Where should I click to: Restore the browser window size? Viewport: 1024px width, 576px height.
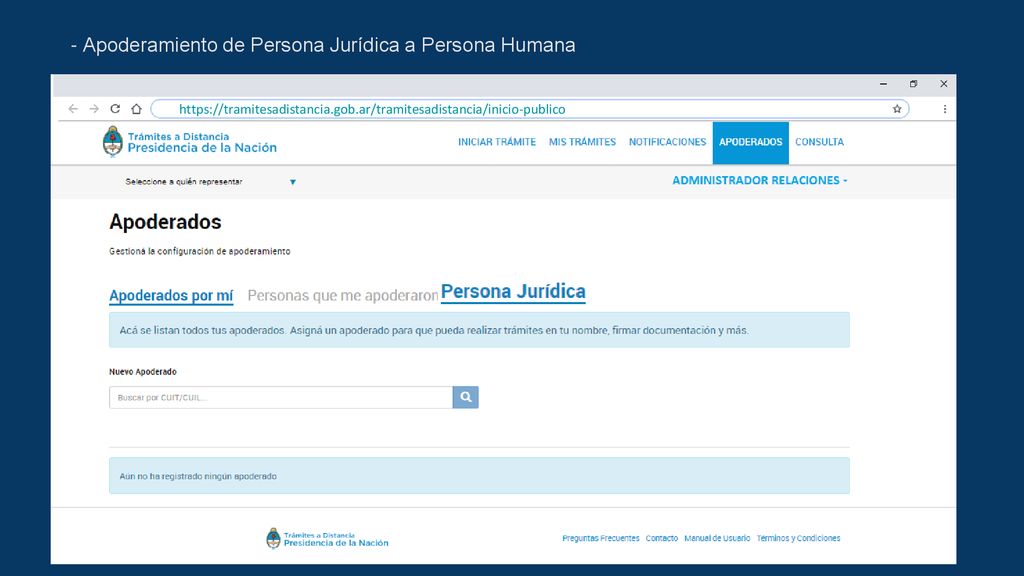pyautogui.click(x=913, y=84)
